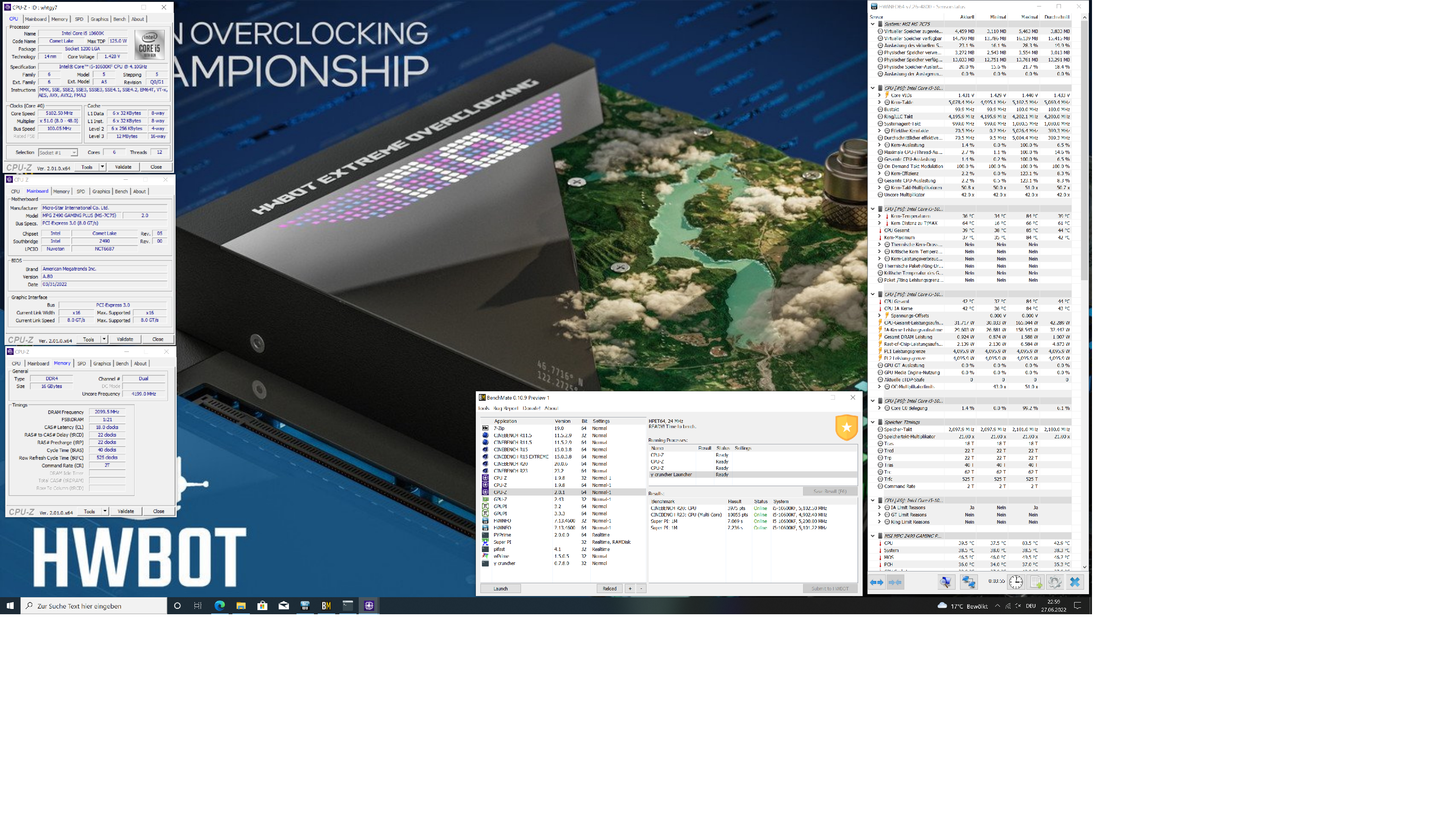1456x819 pixels.
Task: Expand Ring Limit Reasons in HWiNFO
Action: coord(879,522)
